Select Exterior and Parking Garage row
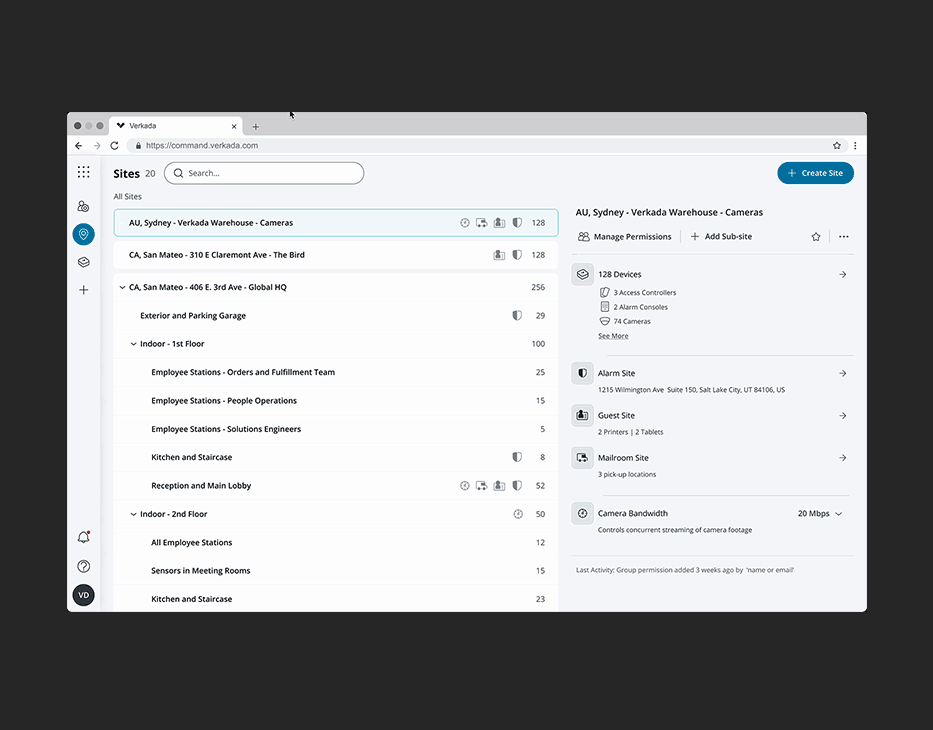Viewport: 933px width, 730px height. [336, 315]
